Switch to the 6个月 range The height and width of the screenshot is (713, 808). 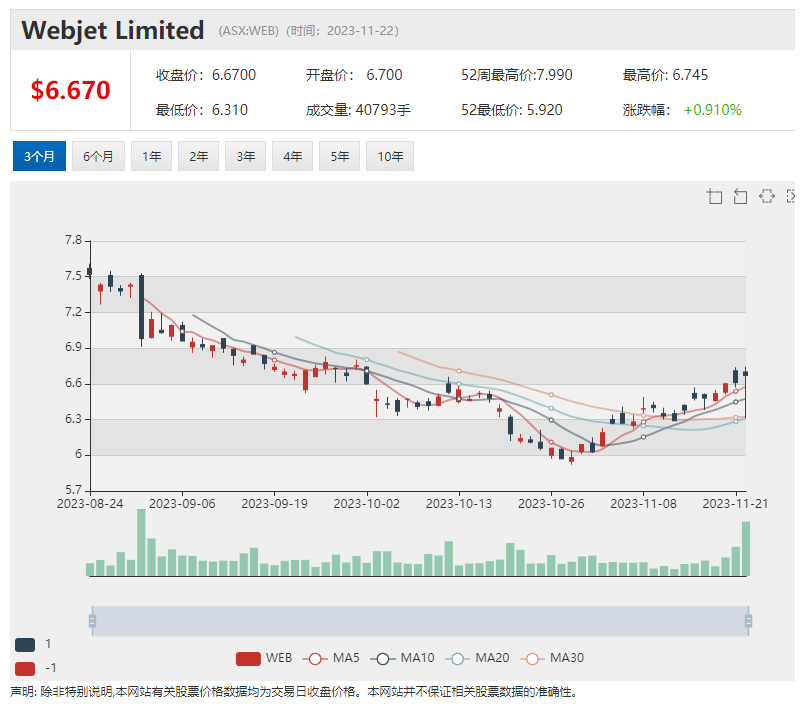(98, 156)
